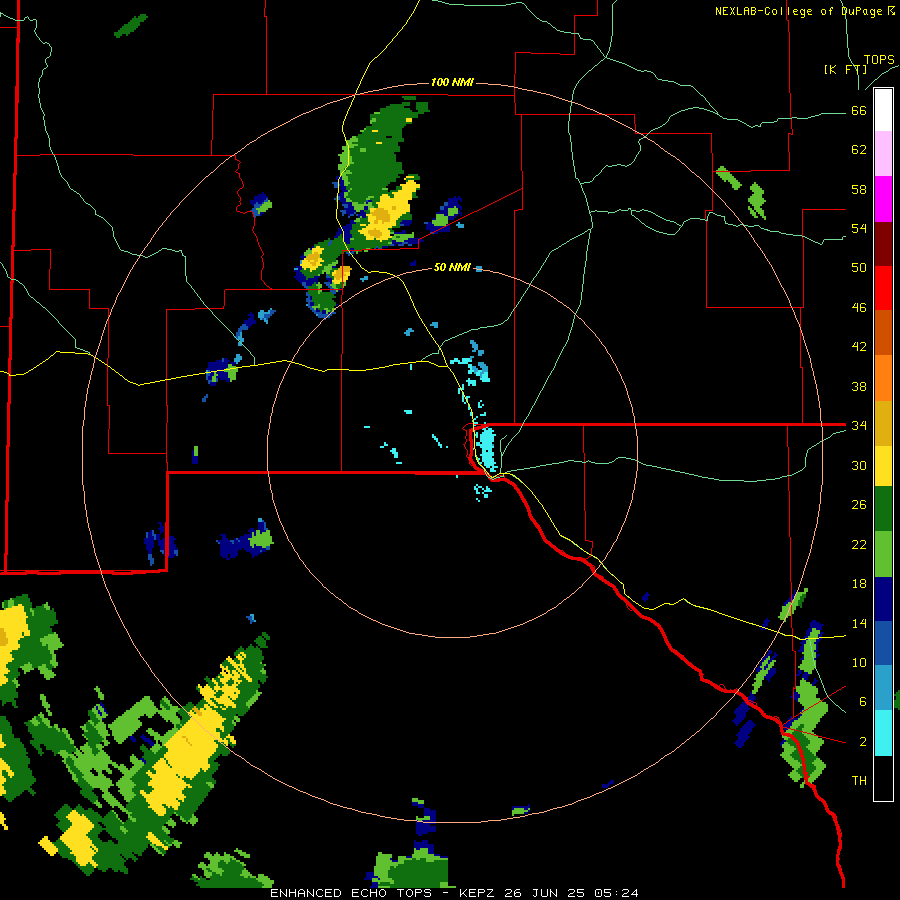900x900 pixels.
Task: Click the 58 value on the legend
Action: (859, 189)
